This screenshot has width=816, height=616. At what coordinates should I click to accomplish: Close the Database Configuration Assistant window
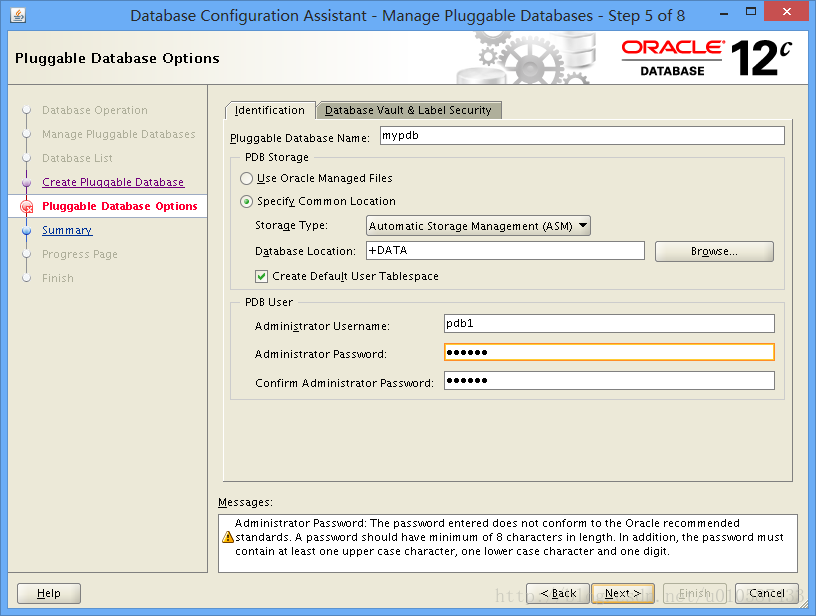tap(787, 12)
